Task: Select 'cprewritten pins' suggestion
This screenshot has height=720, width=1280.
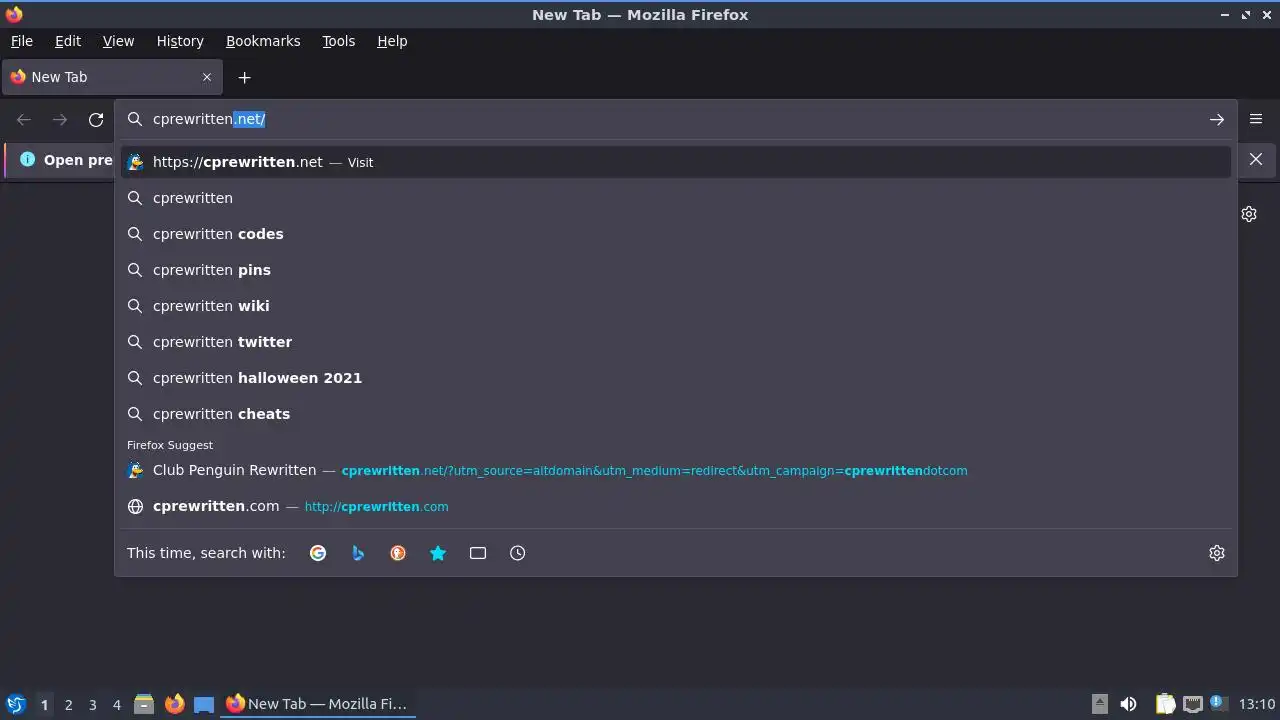Action: [x=676, y=270]
